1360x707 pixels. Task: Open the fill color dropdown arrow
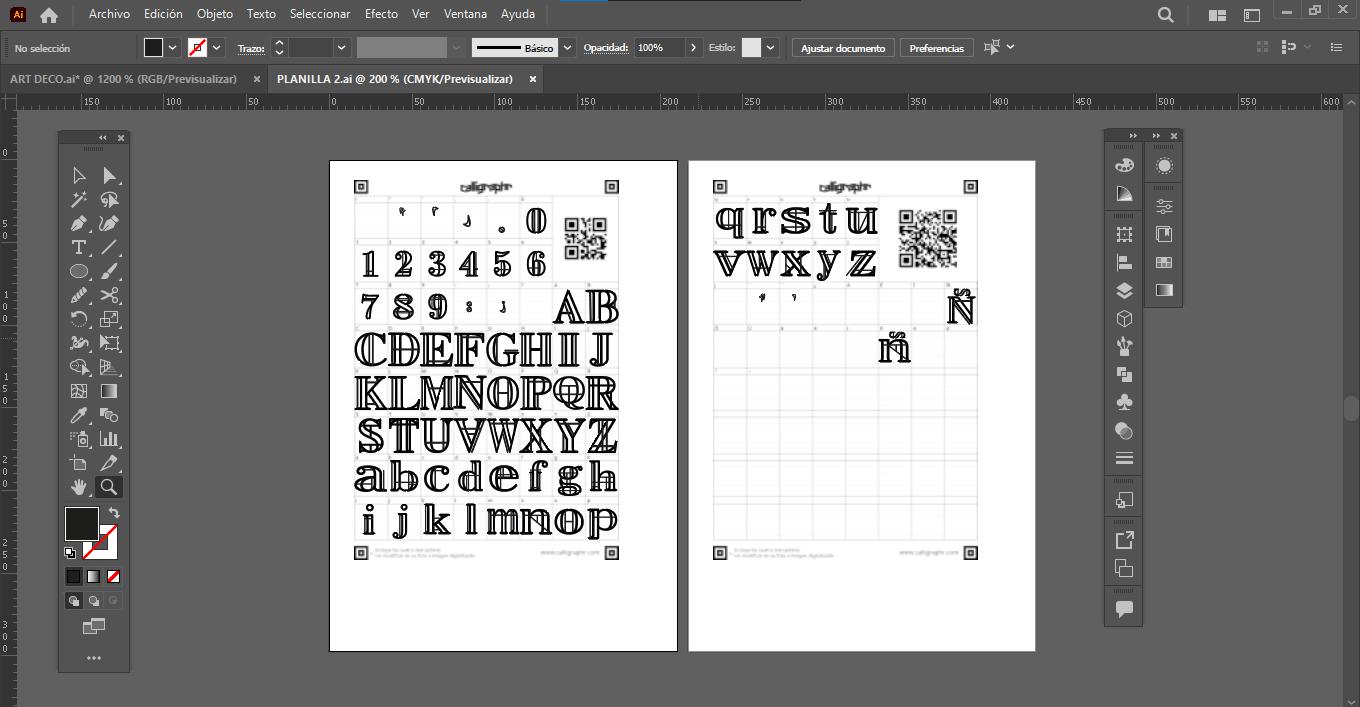173,48
